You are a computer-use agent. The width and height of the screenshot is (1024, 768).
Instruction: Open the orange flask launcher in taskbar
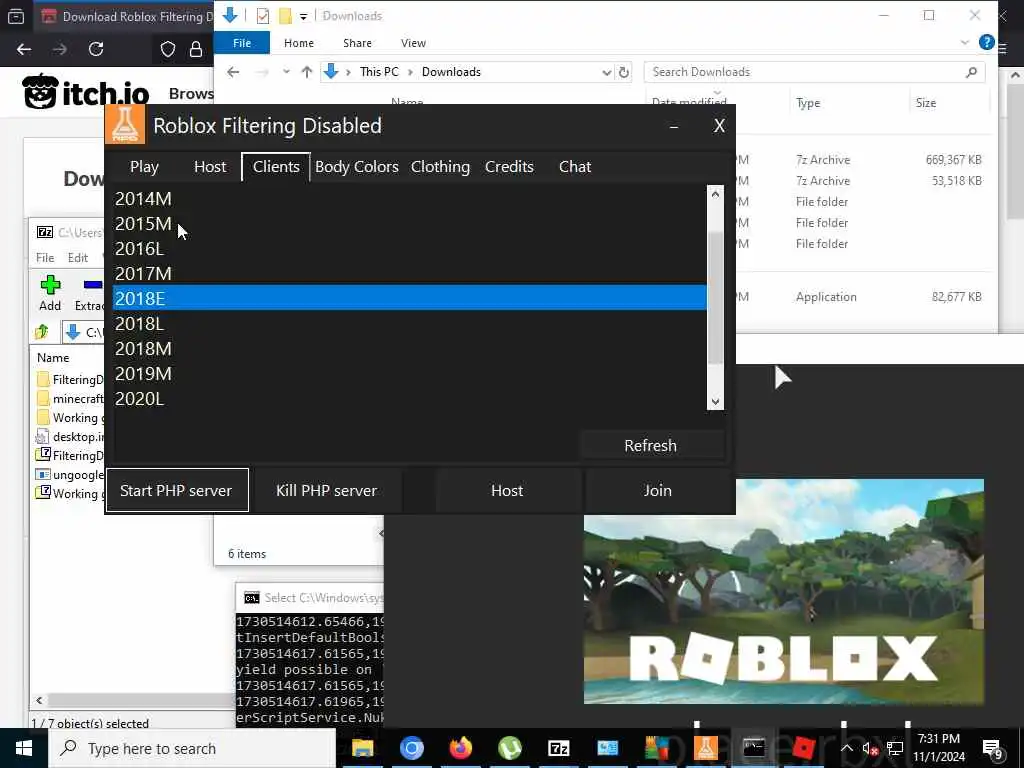705,748
